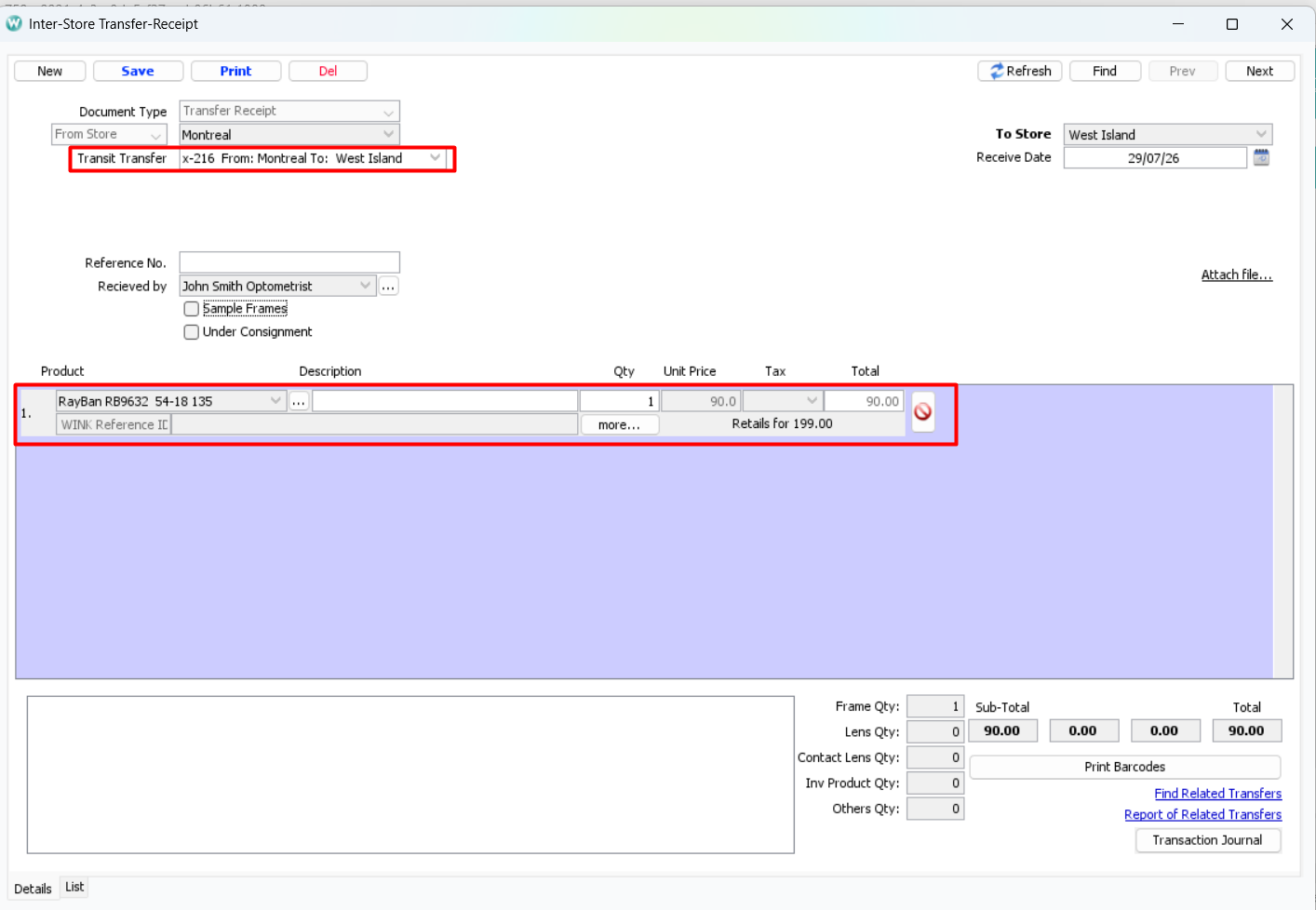
Task: Click the New button
Action: (50, 71)
